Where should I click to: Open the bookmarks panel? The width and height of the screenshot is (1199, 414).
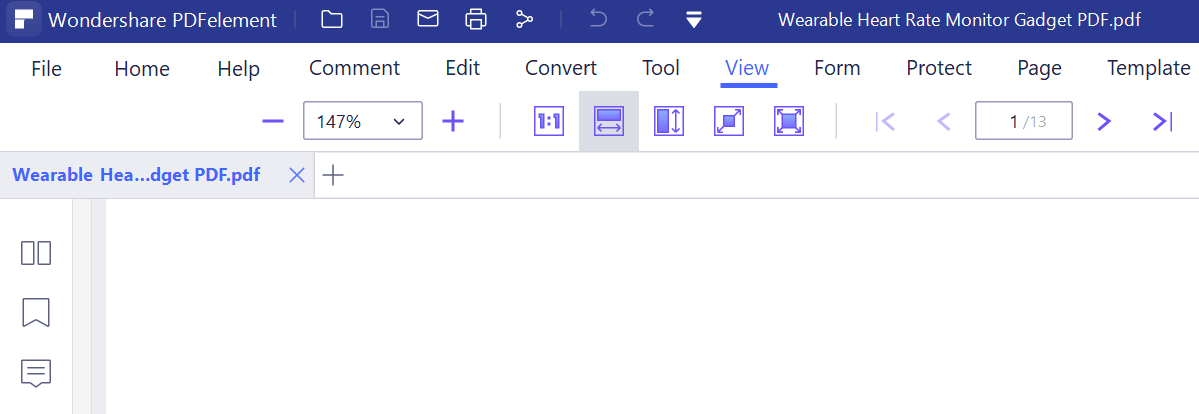36,312
